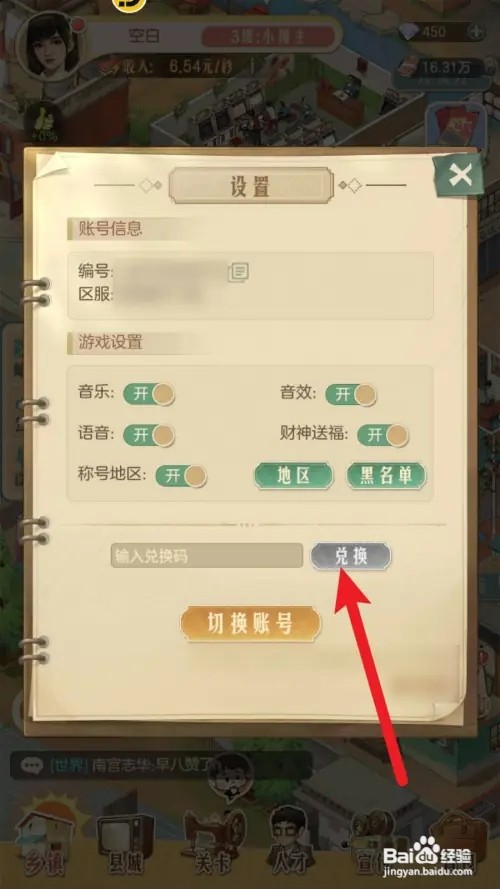Focus the 输入兑换码 code field
Screen dimensions: 500x889
pos(207,556)
